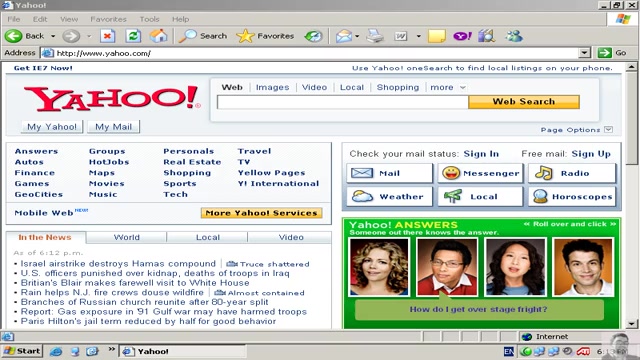
Task: Select the Shopping search tab
Action: click(x=398, y=87)
